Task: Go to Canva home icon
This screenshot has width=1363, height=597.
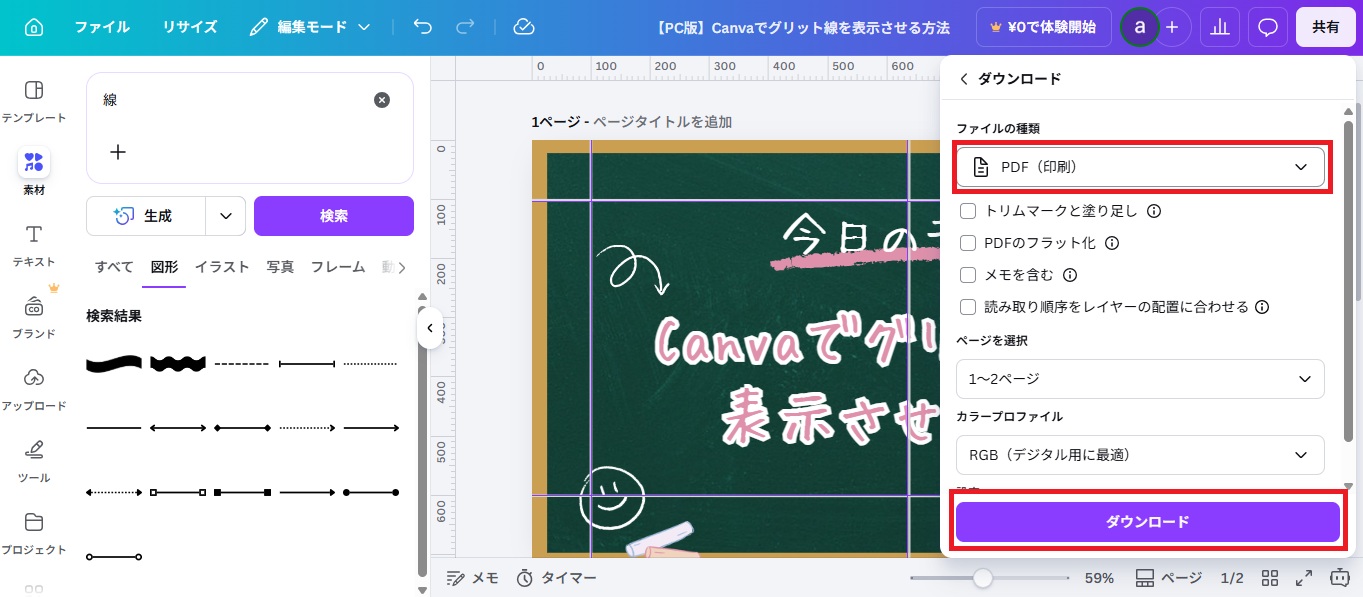Action: pos(34,27)
